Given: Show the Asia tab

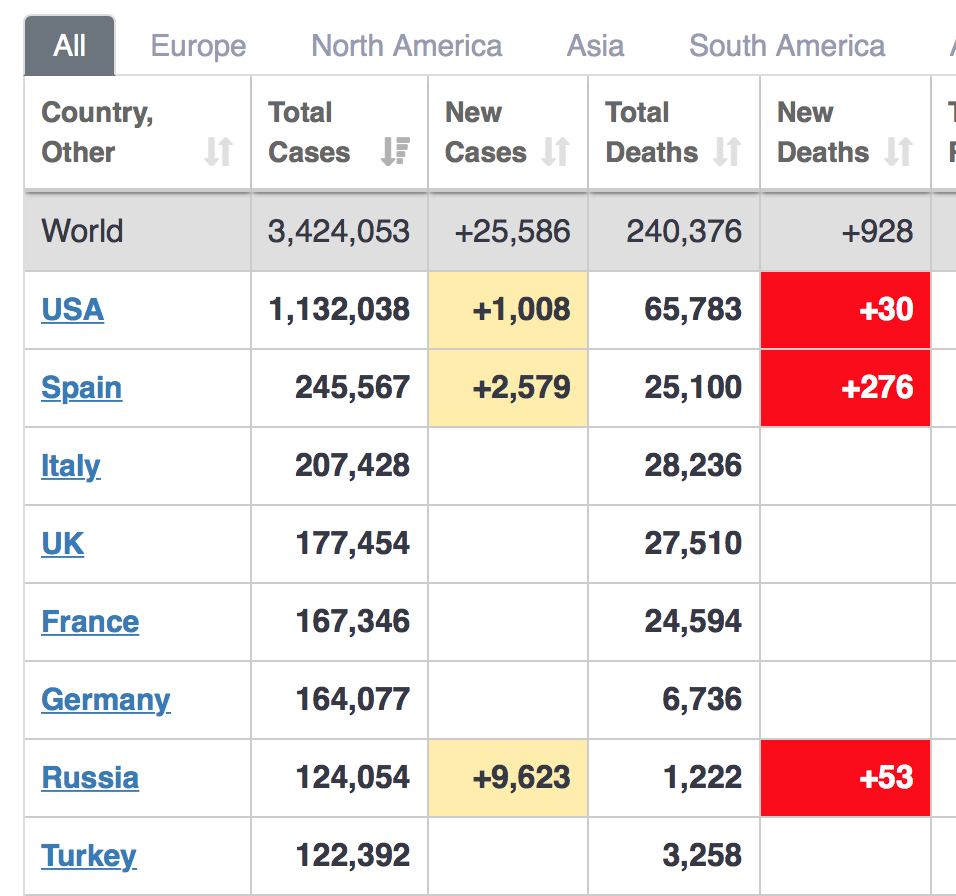Looking at the screenshot, I should click(x=595, y=46).
